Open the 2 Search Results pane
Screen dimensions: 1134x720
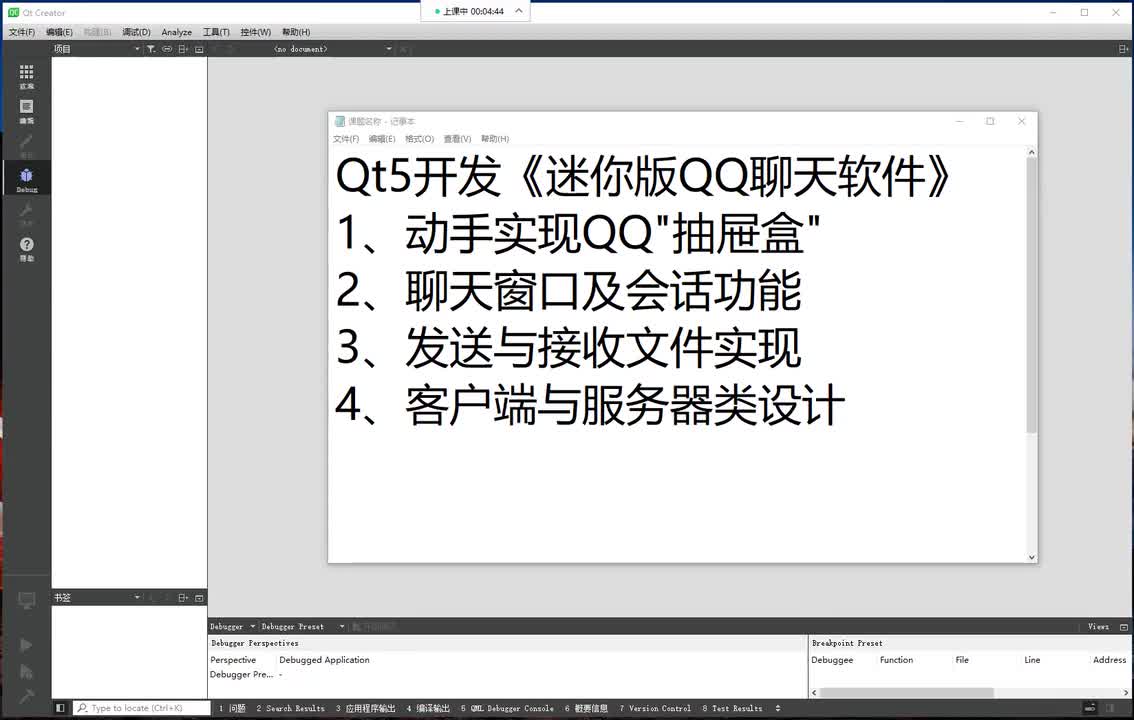click(290, 708)
